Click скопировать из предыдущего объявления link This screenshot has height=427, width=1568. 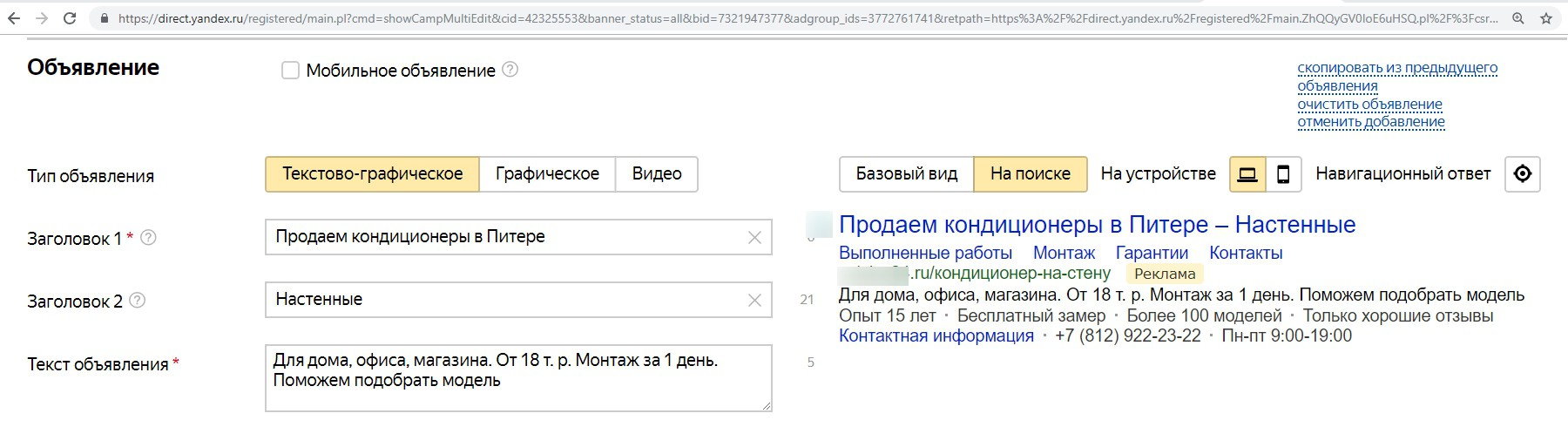(1397, 77)
